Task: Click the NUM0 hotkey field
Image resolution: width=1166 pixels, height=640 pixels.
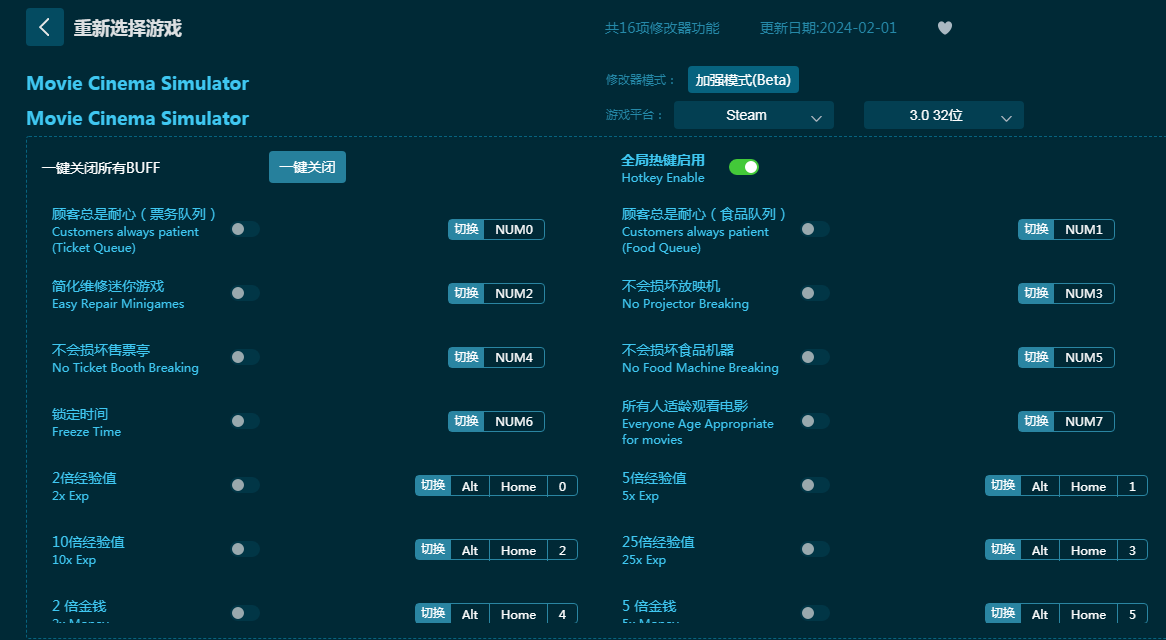Action: (x=514, y=230)
